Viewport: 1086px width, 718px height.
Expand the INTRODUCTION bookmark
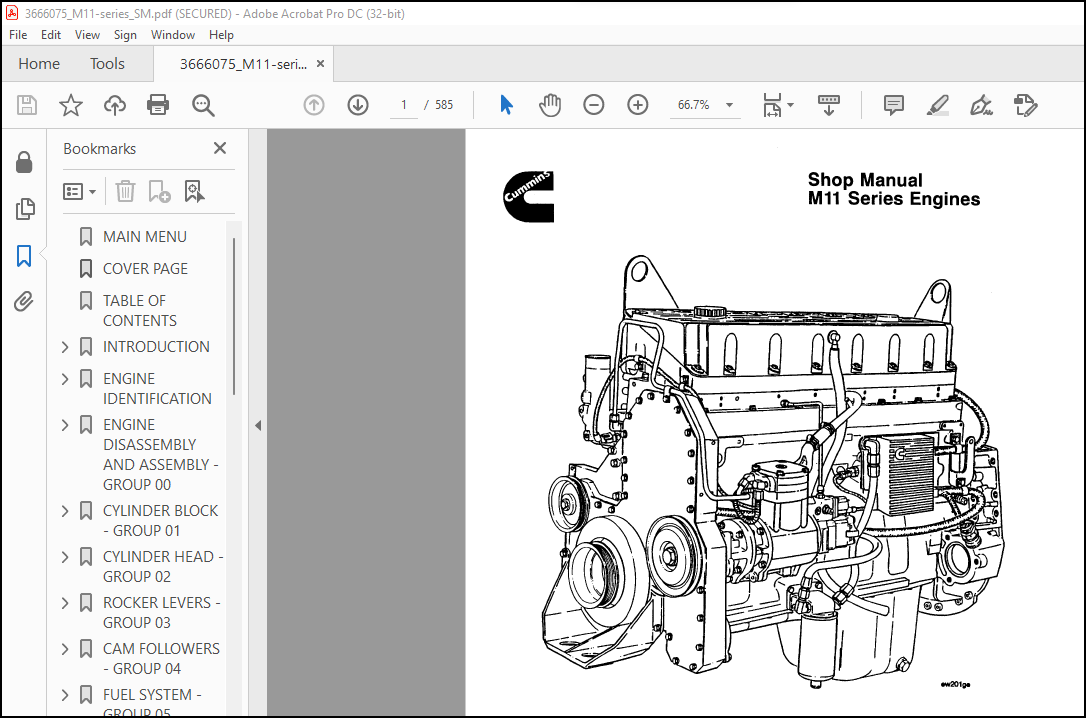coord(65,347)
